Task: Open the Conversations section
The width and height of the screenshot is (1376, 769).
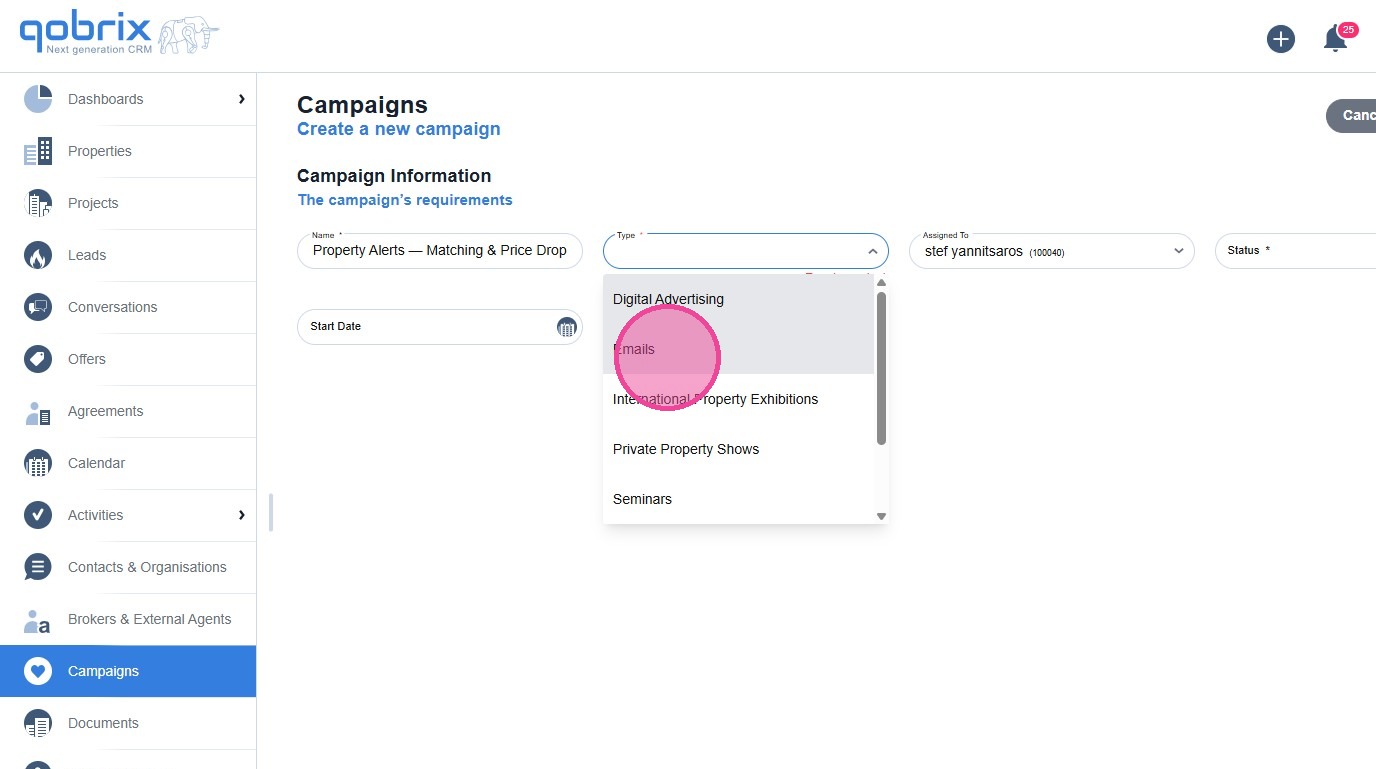Action: click(x=128, y=307)
